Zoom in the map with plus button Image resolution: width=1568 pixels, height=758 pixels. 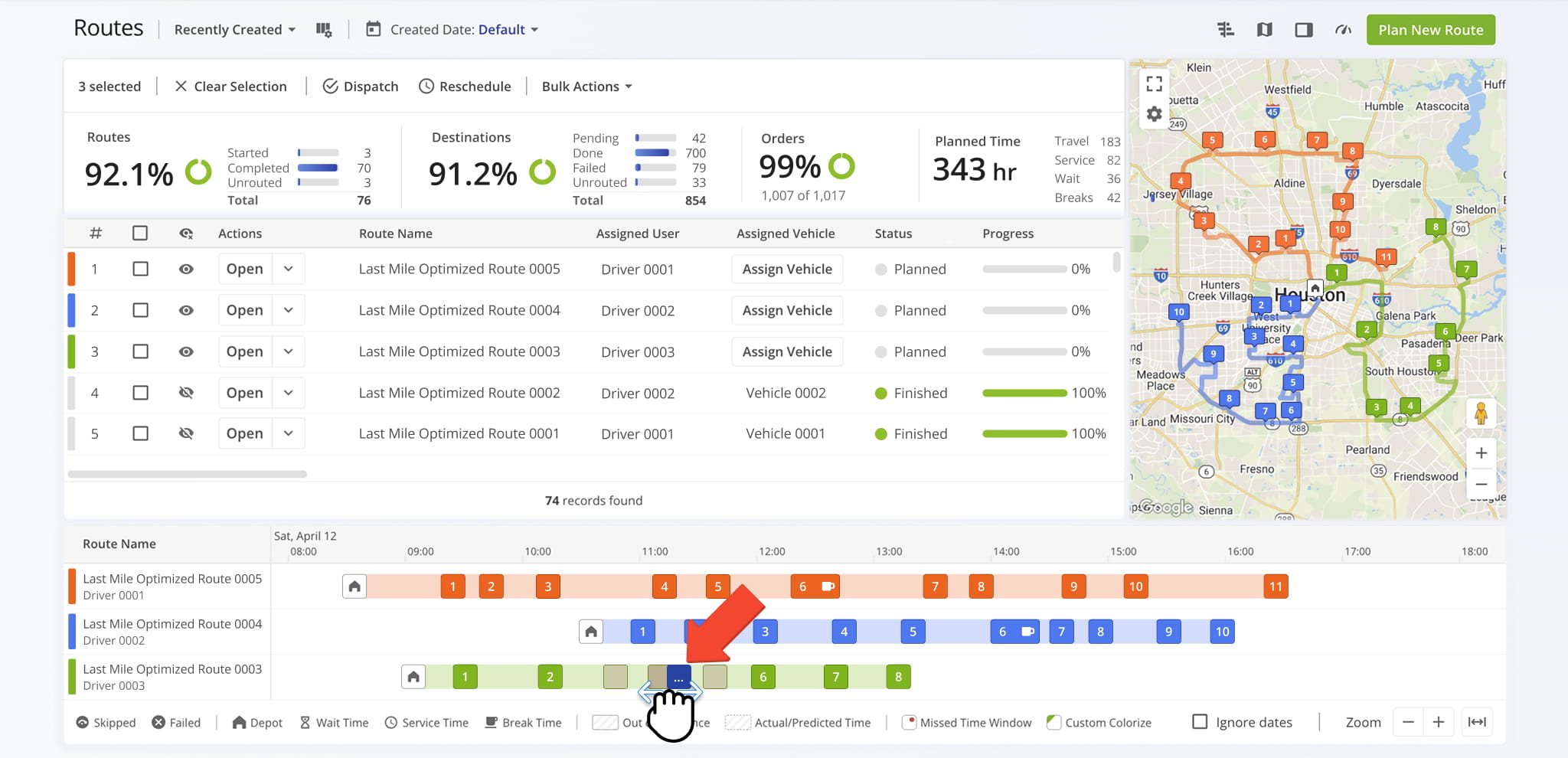click(x=1481, y=453)
